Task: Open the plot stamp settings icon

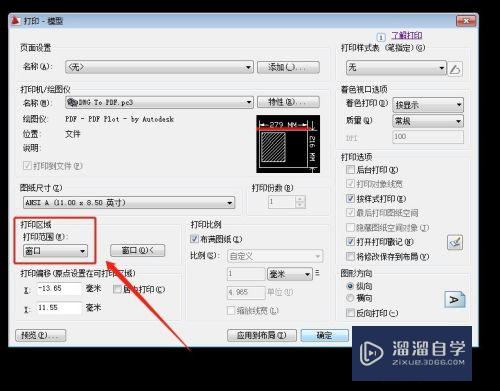Action: (455, 242)
